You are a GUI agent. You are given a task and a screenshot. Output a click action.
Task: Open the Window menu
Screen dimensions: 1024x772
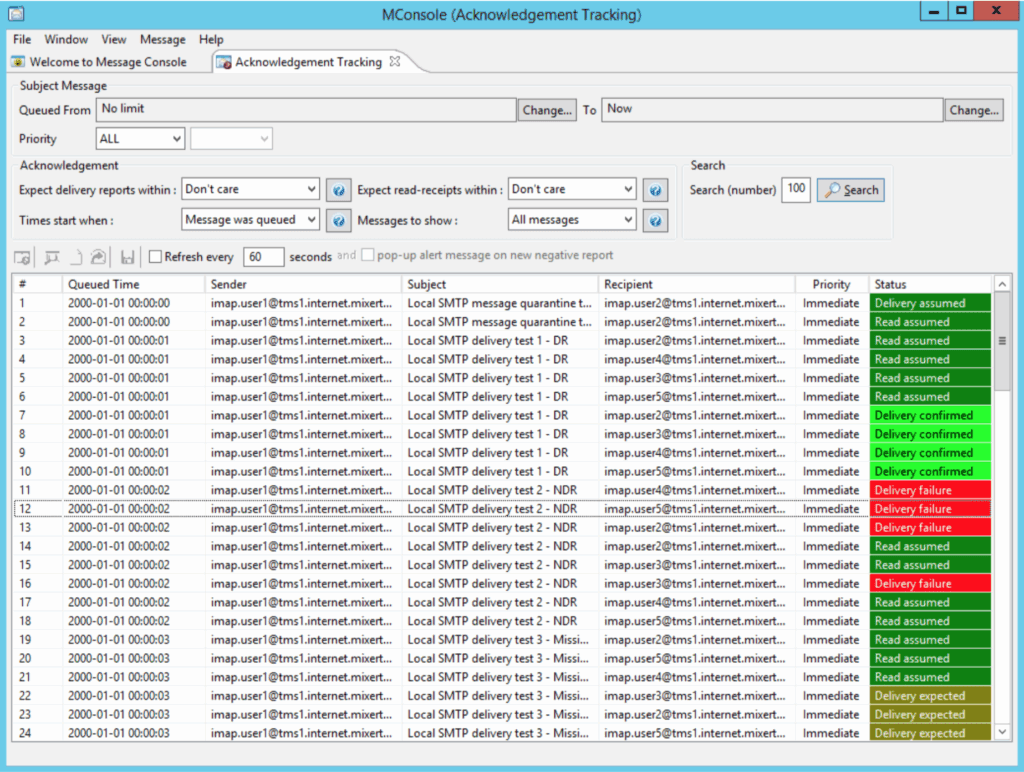point(66,39)
